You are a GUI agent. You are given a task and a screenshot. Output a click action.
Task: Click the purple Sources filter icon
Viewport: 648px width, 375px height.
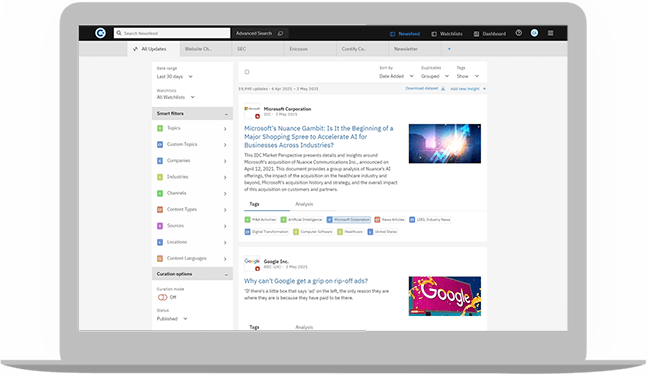pyautogui.click(x=160, y=226)
